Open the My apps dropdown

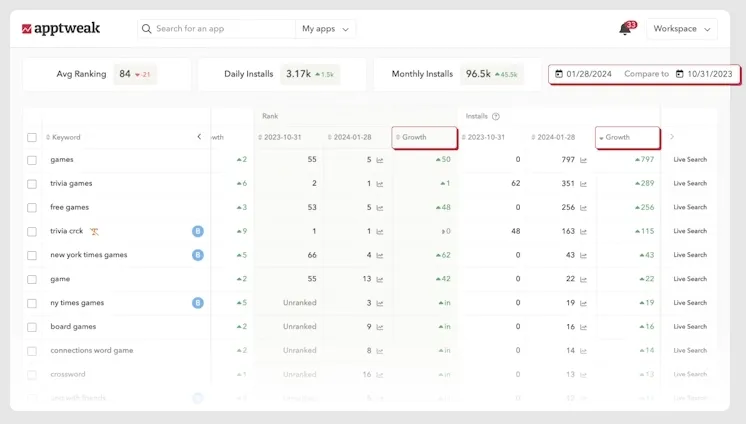click(x=326, y=29)
